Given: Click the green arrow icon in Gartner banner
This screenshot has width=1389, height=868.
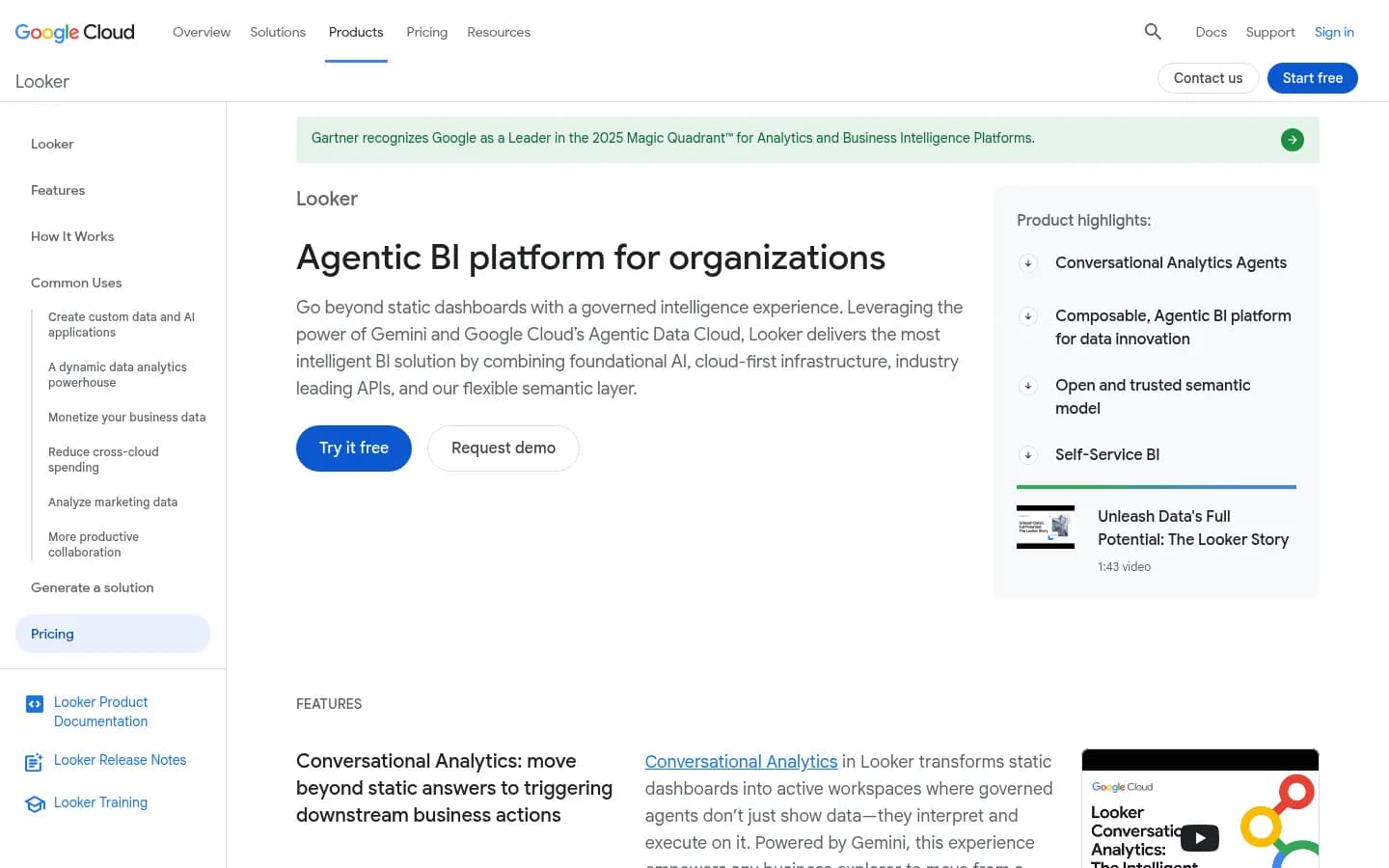Looking at the screenshot, I should pyautogui.click(x=1292, y=140).
